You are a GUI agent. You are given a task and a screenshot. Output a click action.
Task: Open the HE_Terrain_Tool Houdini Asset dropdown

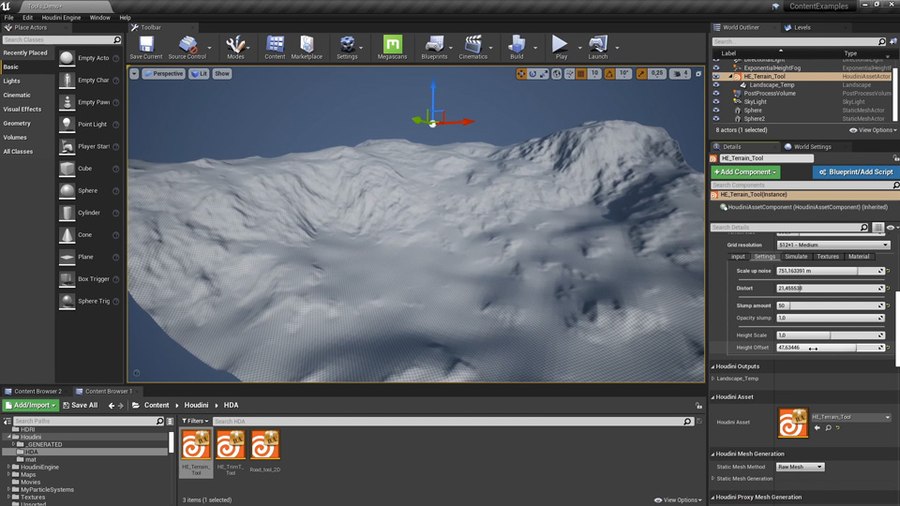click(851, 417)
